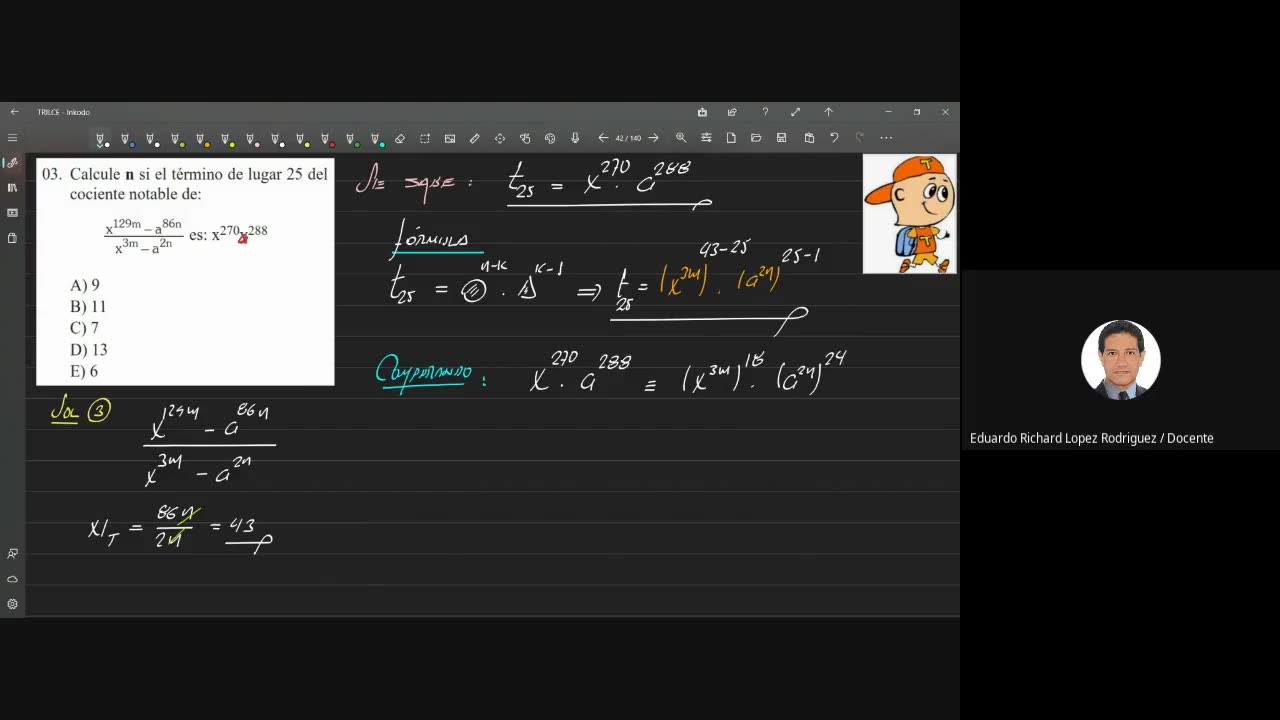Viewport: 1280px width, 720px height.
Task: Open the hamburger menu in Inkodo
Action: pyautogui.click(x=12, y=138)
